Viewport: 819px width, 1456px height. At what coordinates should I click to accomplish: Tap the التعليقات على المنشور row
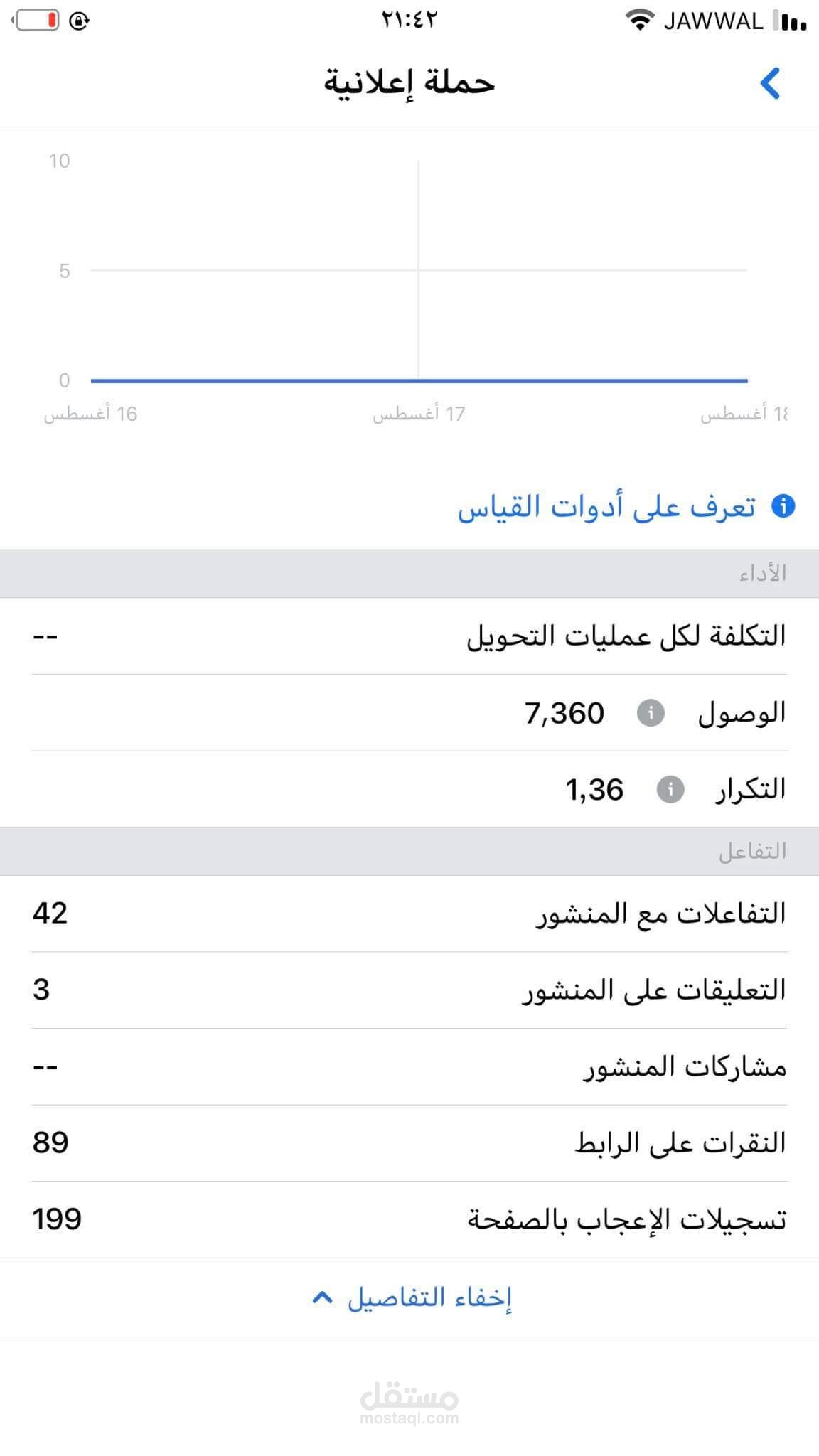[409, 990]
